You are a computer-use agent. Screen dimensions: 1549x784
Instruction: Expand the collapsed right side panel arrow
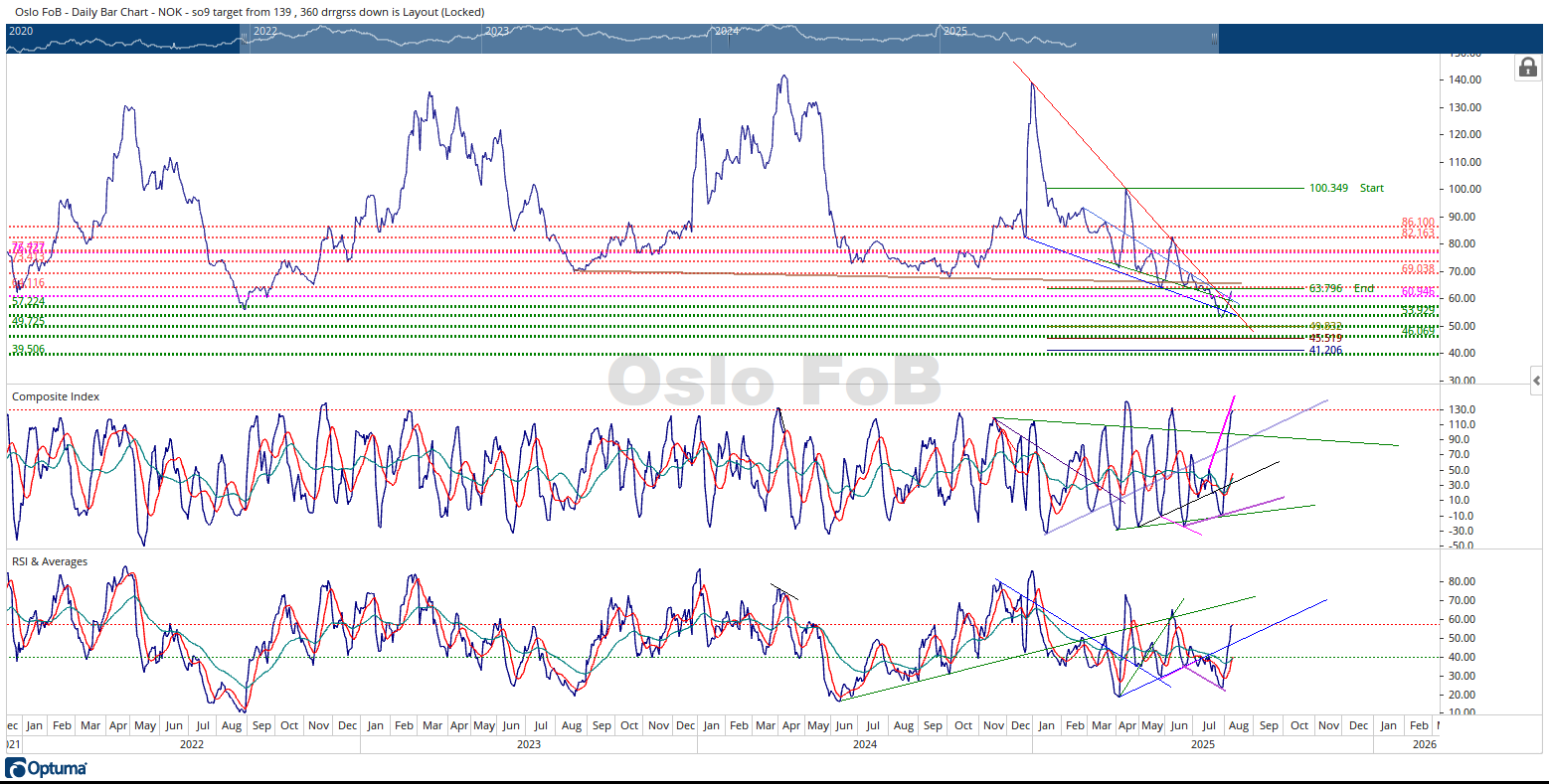[1536, 381]
